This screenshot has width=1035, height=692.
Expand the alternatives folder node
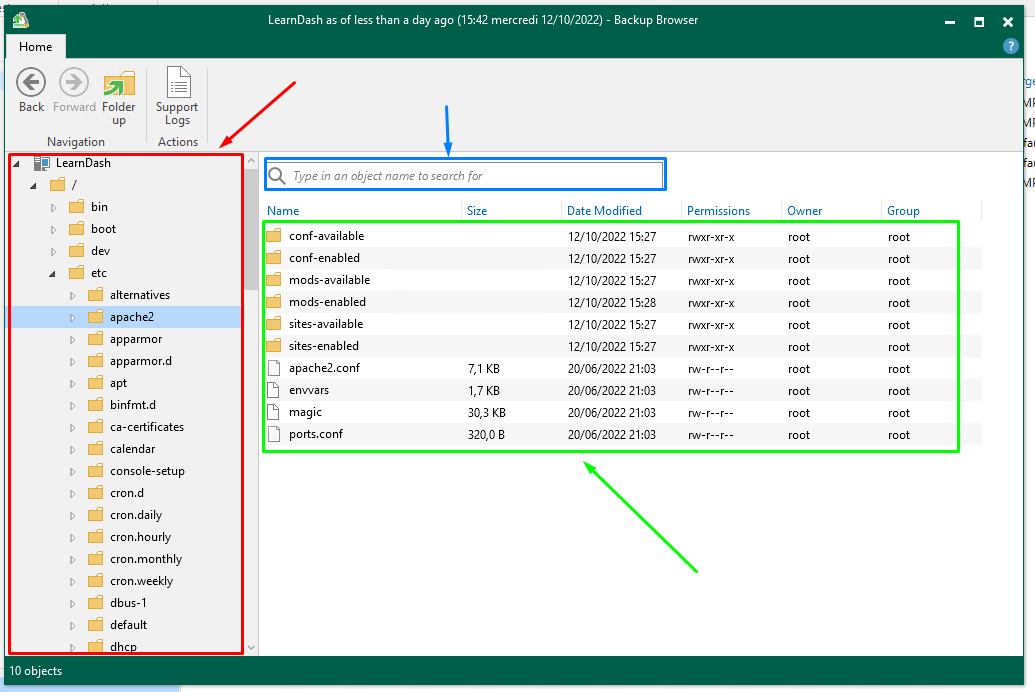pyautogui.click(x=73, y=296)
